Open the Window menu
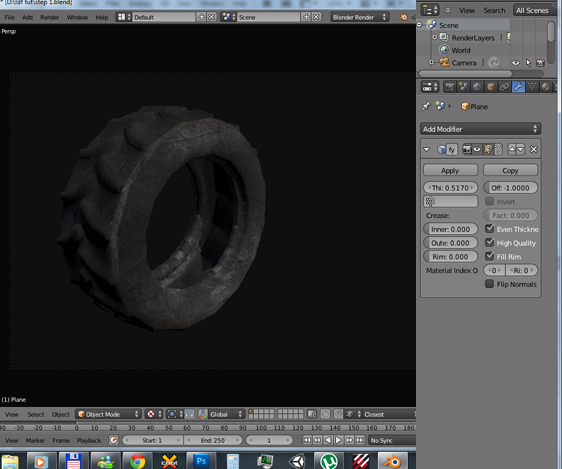The image size is (562, 469). 77,17
